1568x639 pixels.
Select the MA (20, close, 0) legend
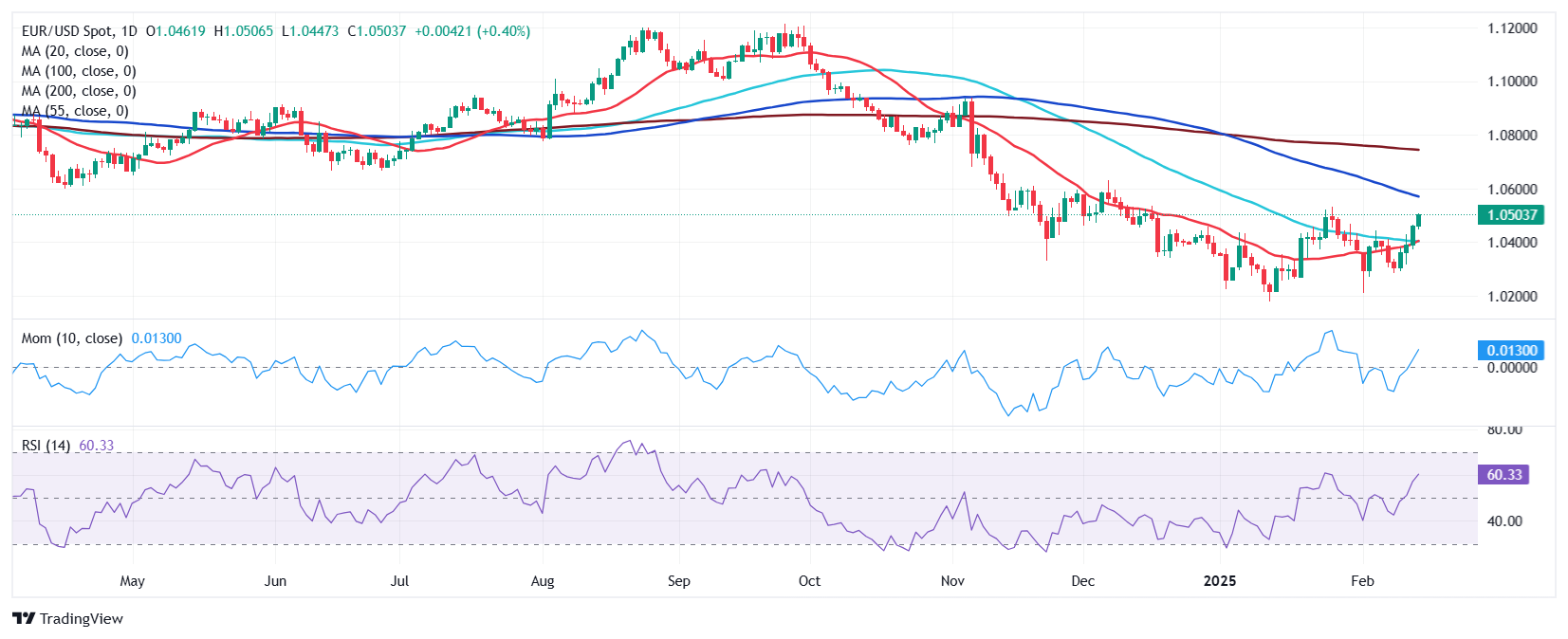[x=75, y=51]
